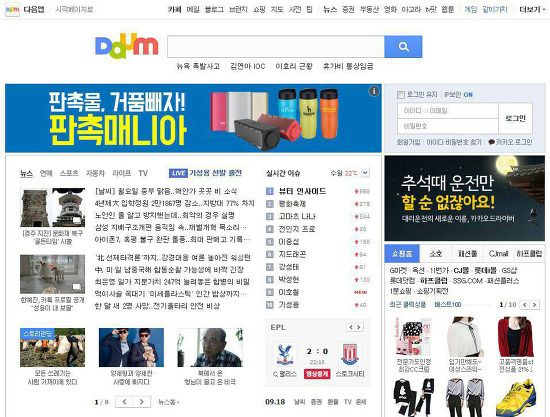This screenshot has height=417, width=550.
Task: Click previous arrow in news pagination
Action: (124, 402)
